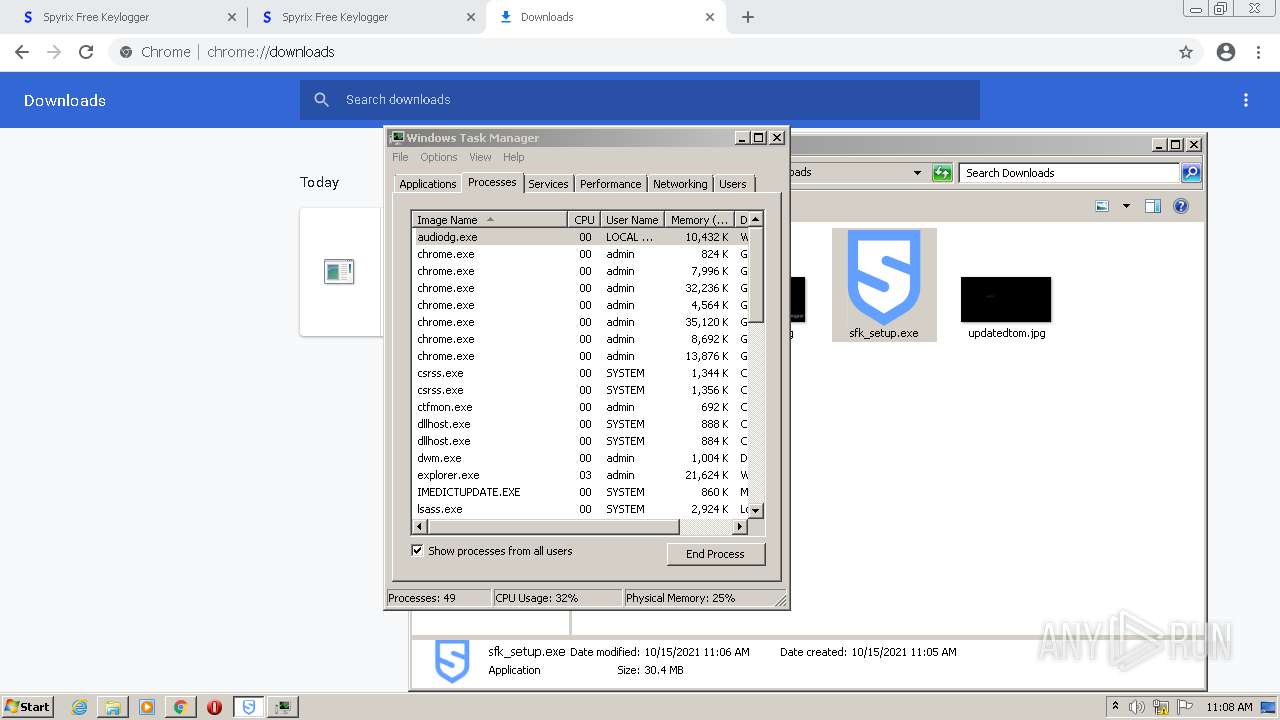The height and width of the screenshot is (720, 1280).
Task: Select chrome.exe using 35,120 K memory
Action: click(x=580, y=322)
